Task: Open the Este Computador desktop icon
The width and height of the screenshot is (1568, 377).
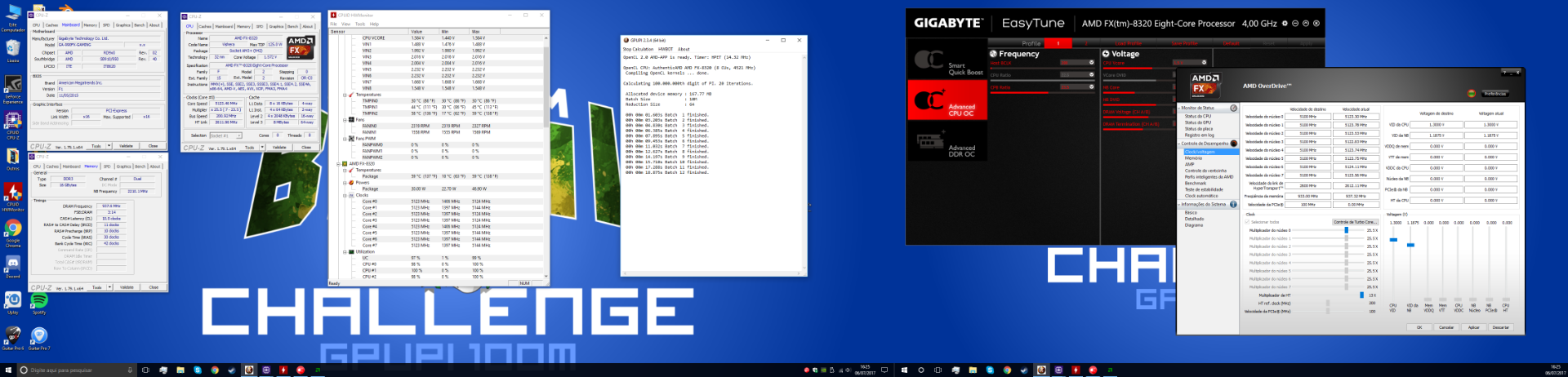Action: click(13, 19)
